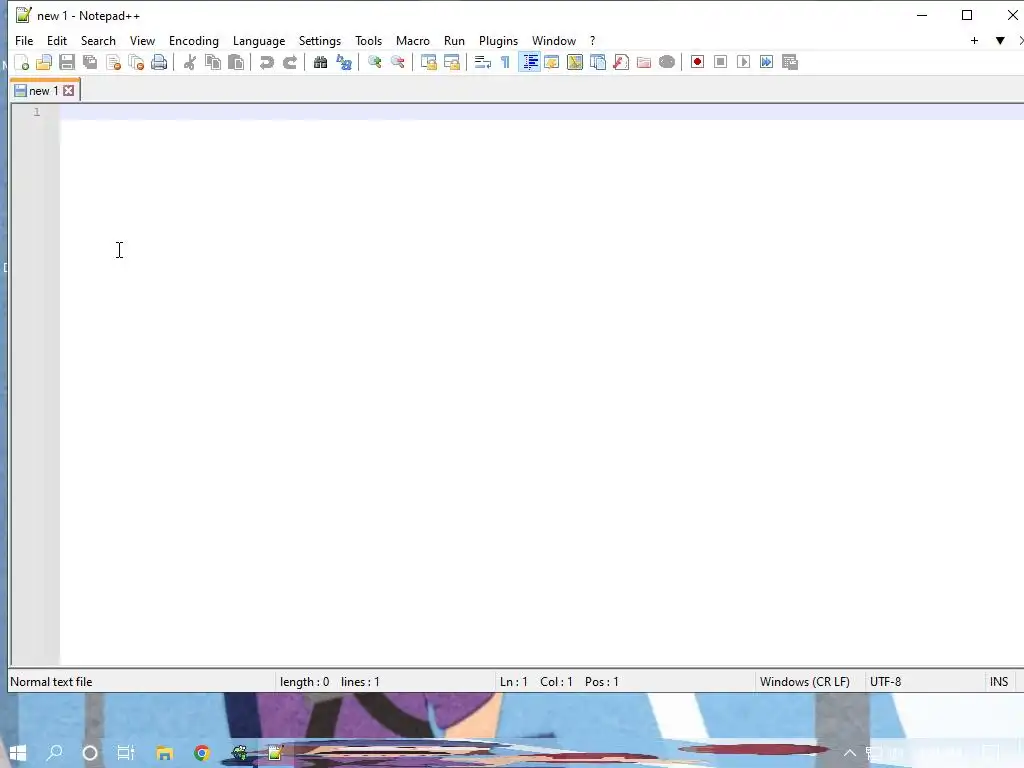Open the tab list dropdown arrow
This screenshot has width=1024, height=768.
pyautogui.click(x=1000, y=40)
